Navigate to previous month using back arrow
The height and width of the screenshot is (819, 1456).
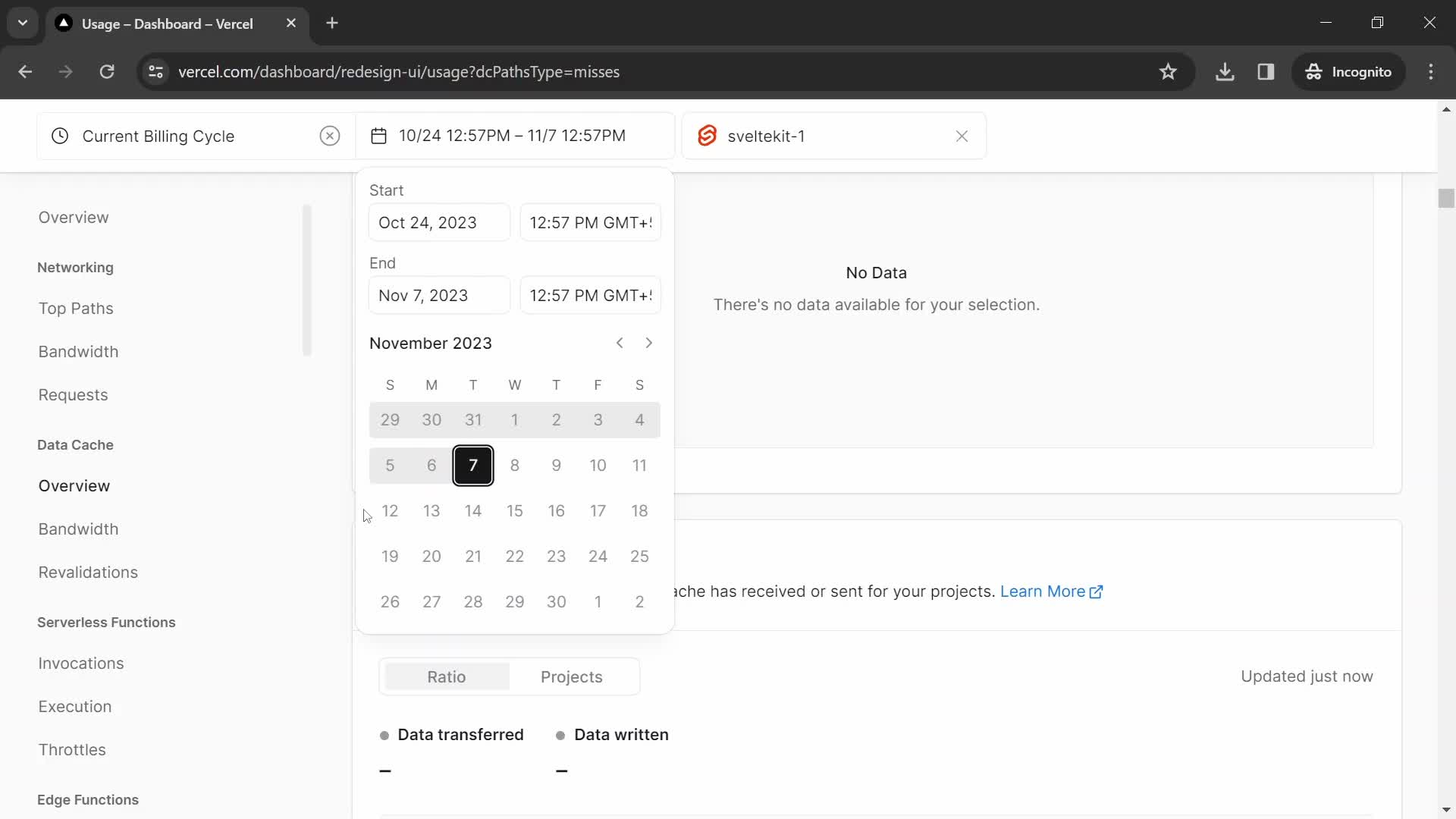pos(620,342)
